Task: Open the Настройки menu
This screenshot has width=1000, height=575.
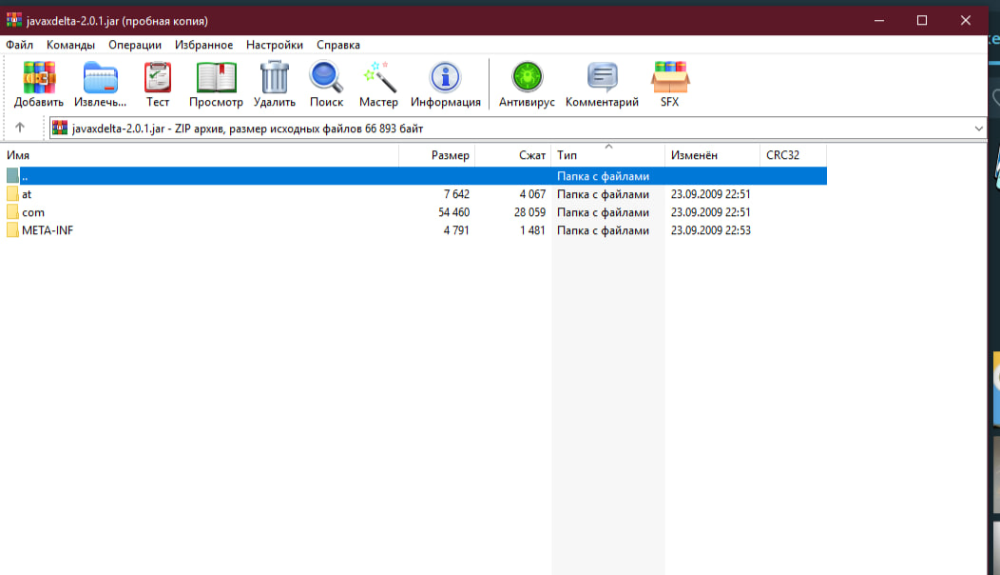Action: pyautogui.click(x=275, y=45)
